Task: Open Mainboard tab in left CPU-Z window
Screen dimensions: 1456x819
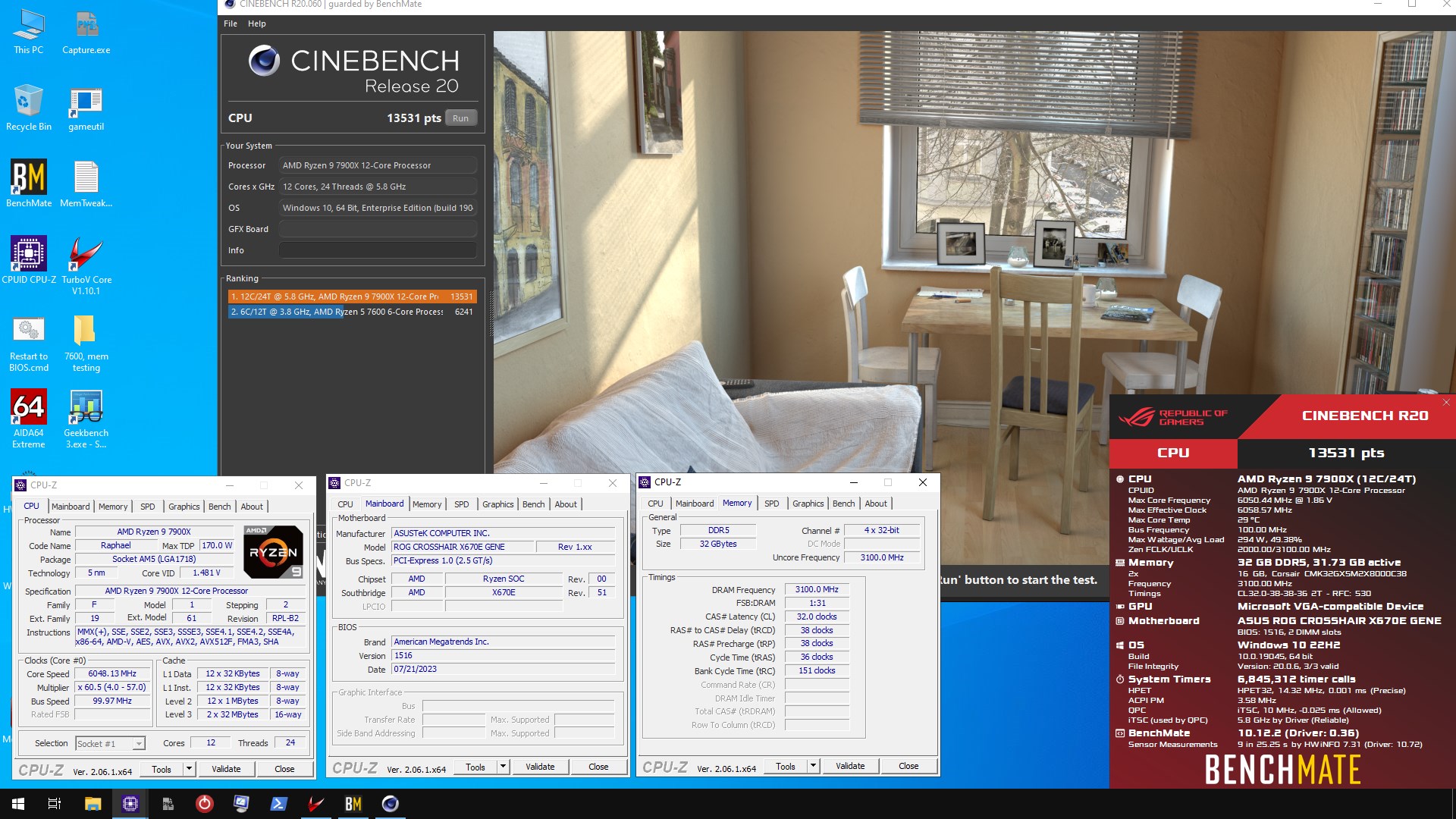Action: click(x=71, y=507)
